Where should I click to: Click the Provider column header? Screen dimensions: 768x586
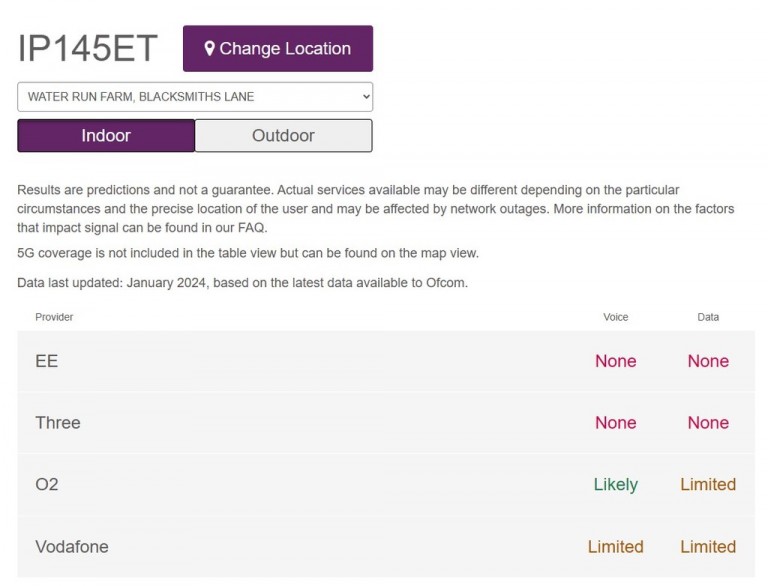tap(54, 317)
